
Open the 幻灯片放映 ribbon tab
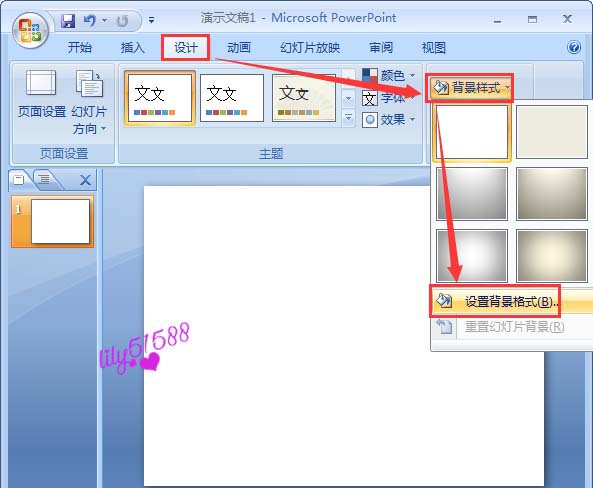tap(310, 48)
